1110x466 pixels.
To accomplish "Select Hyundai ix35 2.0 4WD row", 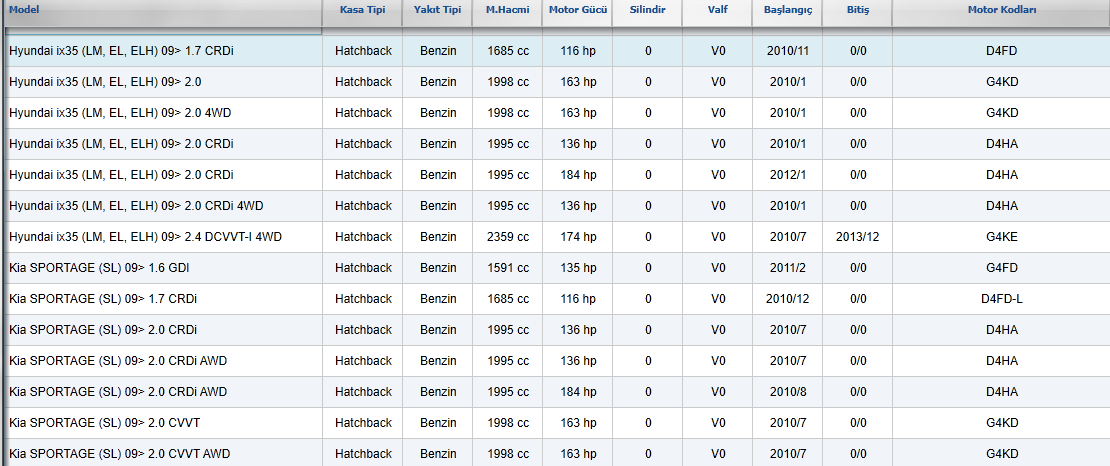I will tap(555, 113).
